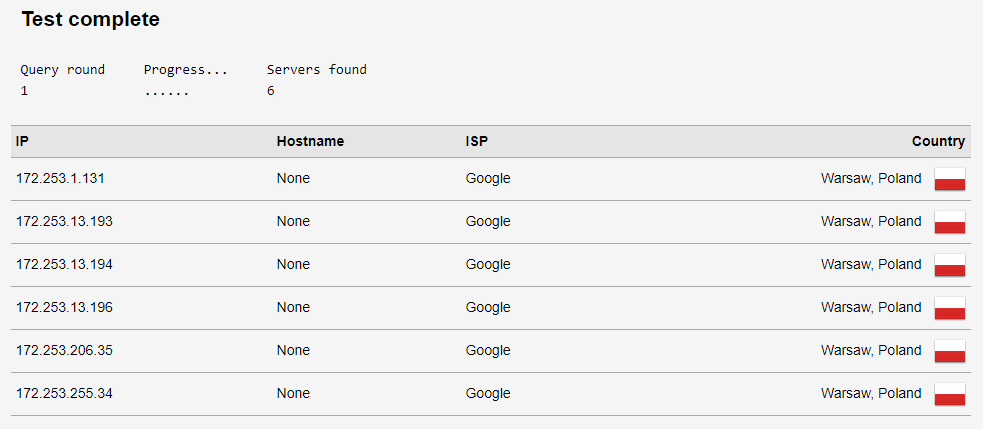Click Google ISP in the 172.253.255.34 row

[488, 394]
